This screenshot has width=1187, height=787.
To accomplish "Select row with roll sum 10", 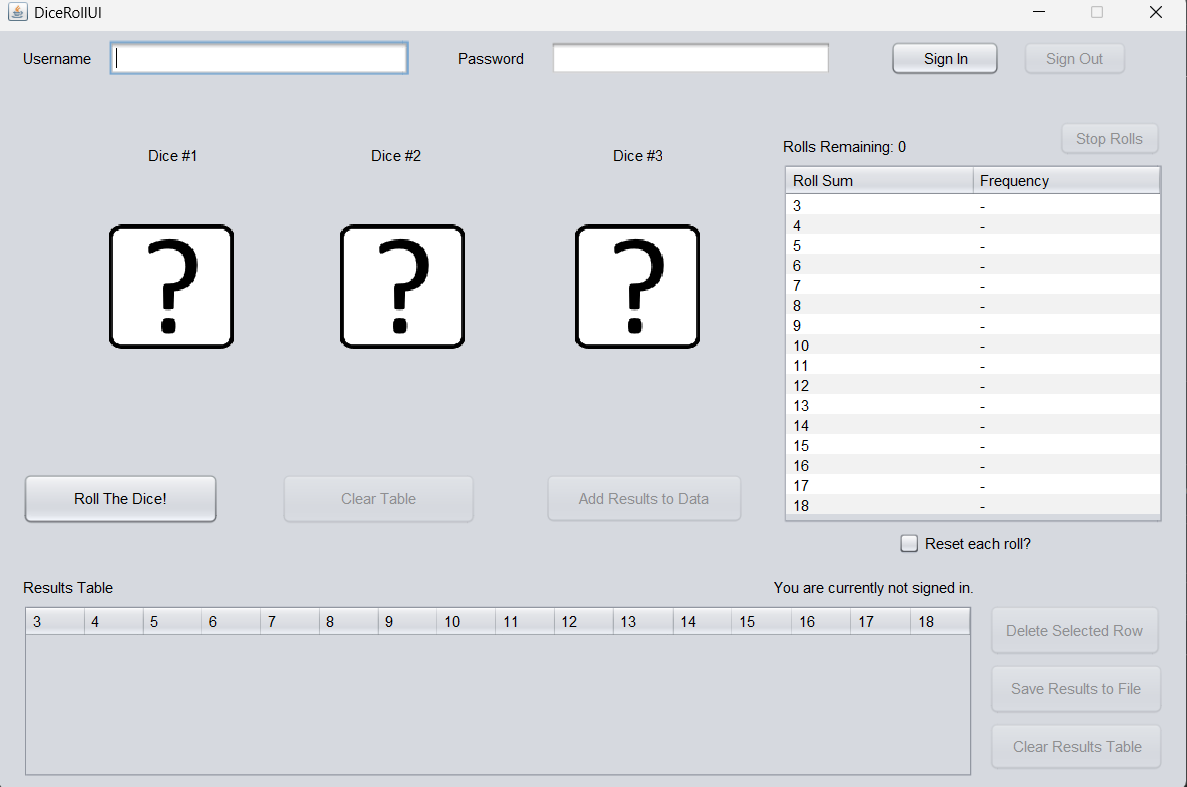I will 972,346.
